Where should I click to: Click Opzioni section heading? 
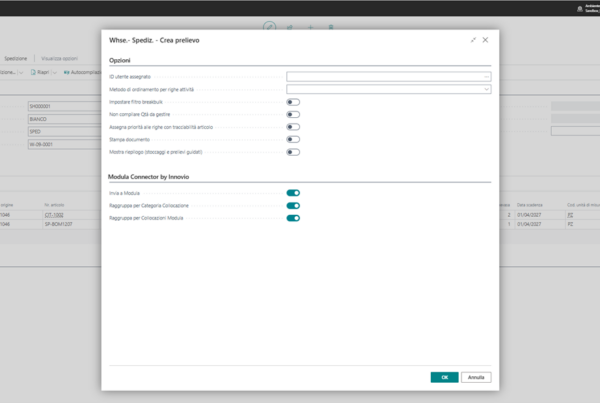(x=119, y=60)
